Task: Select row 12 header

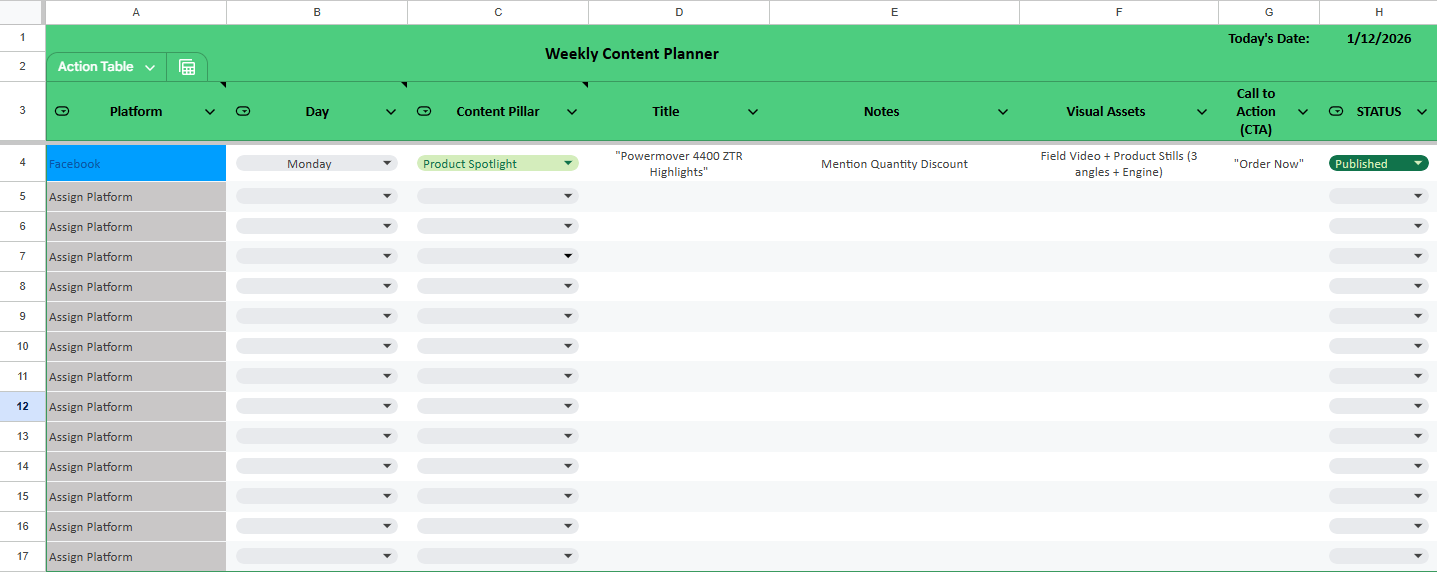Action: point(22,407)
